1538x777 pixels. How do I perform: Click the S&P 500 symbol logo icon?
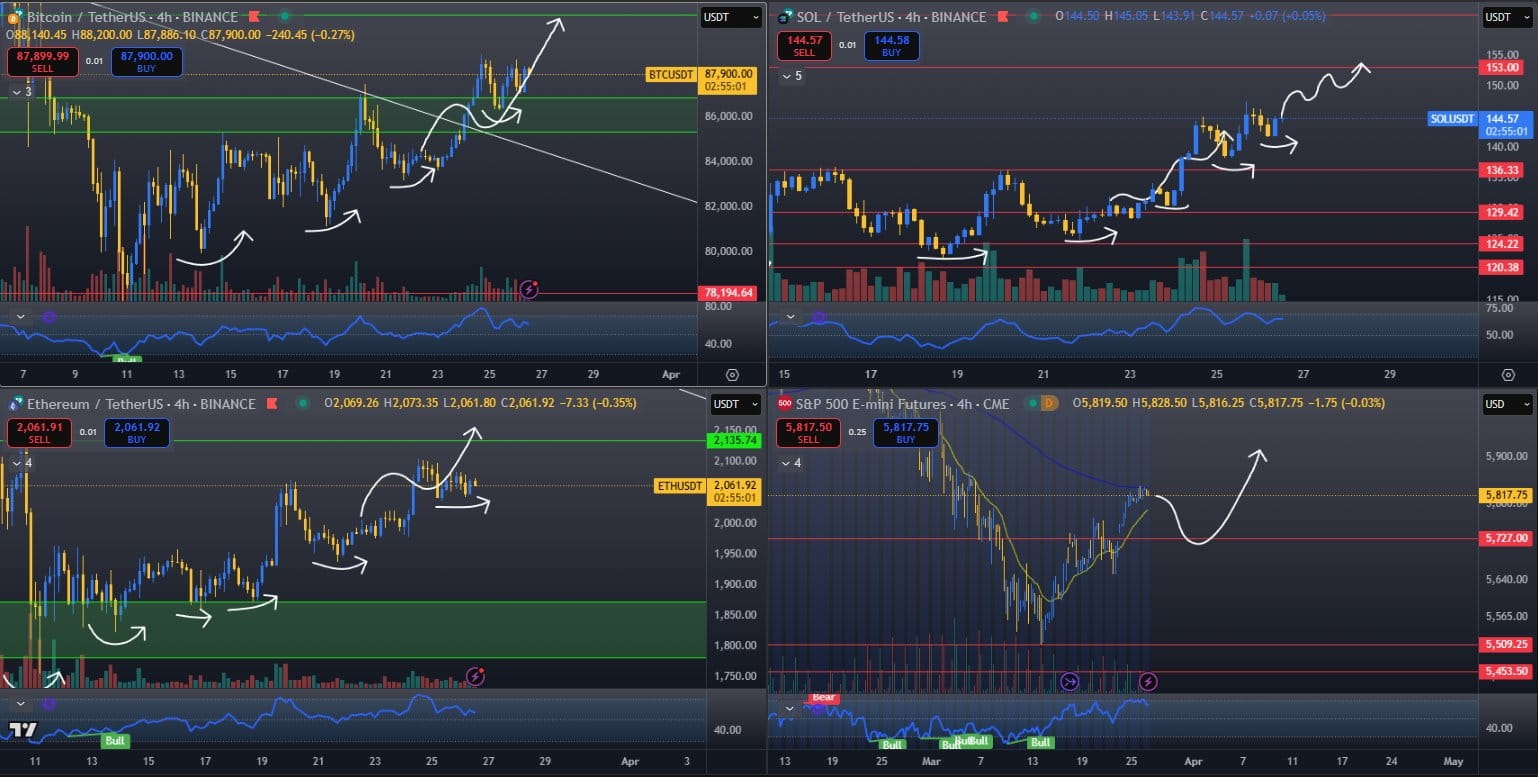click(x=783, y=404)
